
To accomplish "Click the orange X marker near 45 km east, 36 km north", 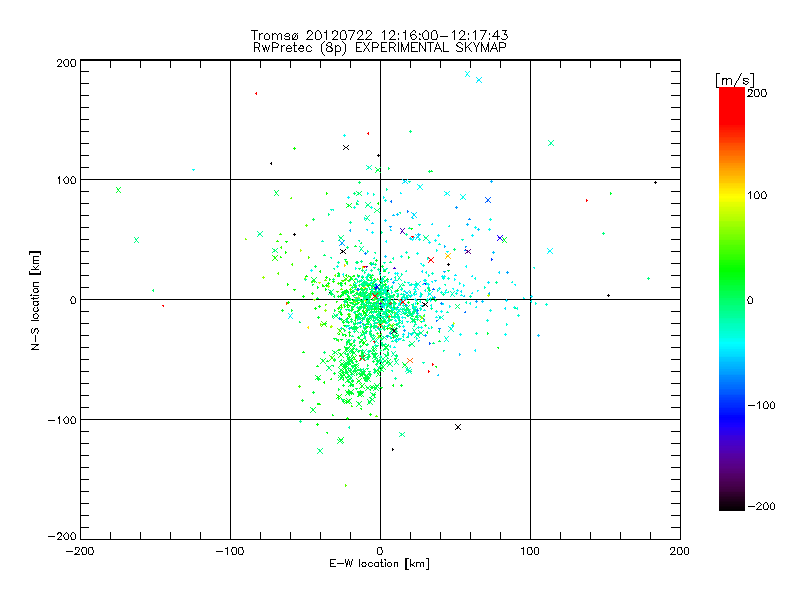I will point(448,256).
